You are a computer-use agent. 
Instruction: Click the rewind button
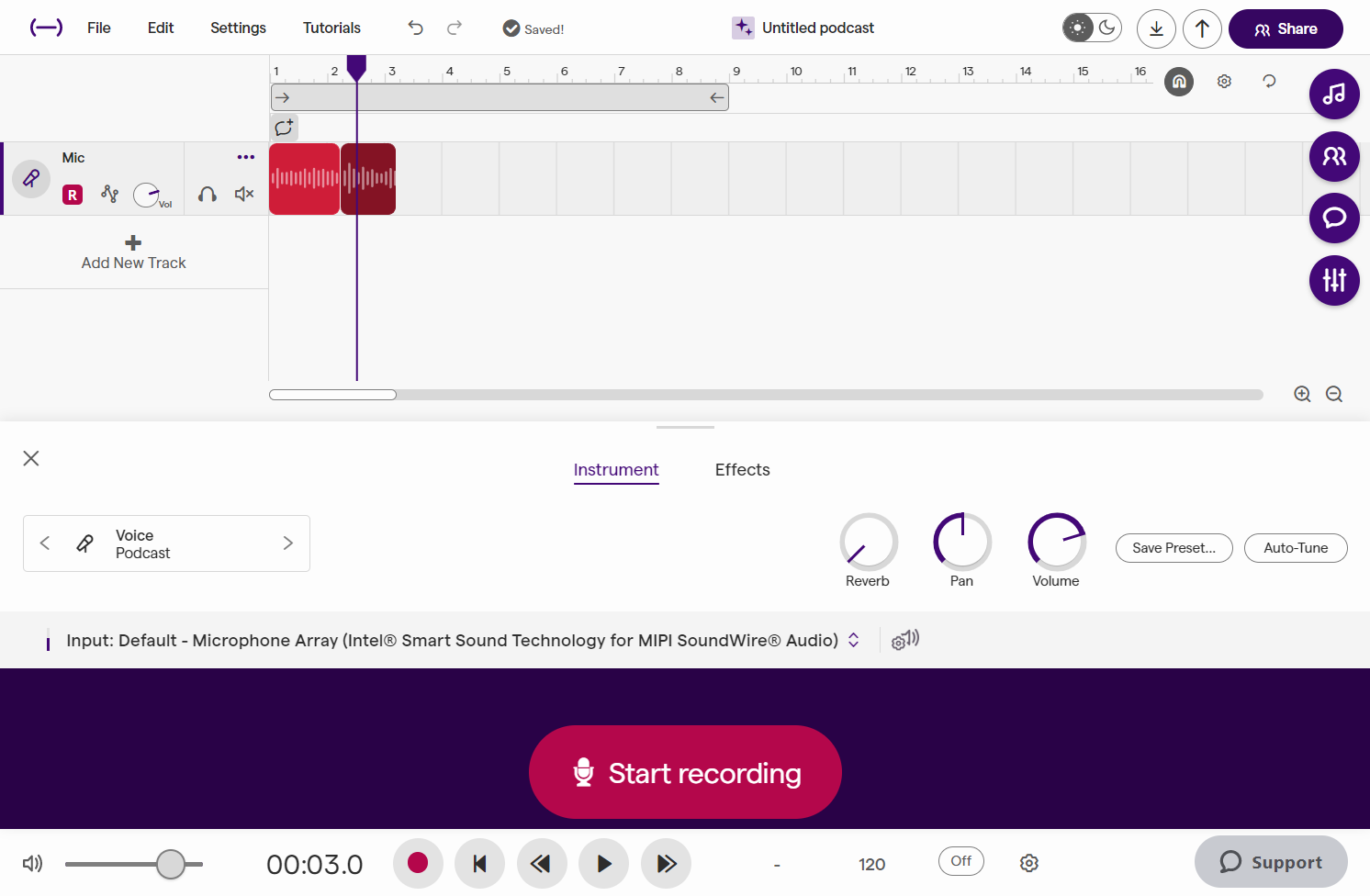(542, 863)
